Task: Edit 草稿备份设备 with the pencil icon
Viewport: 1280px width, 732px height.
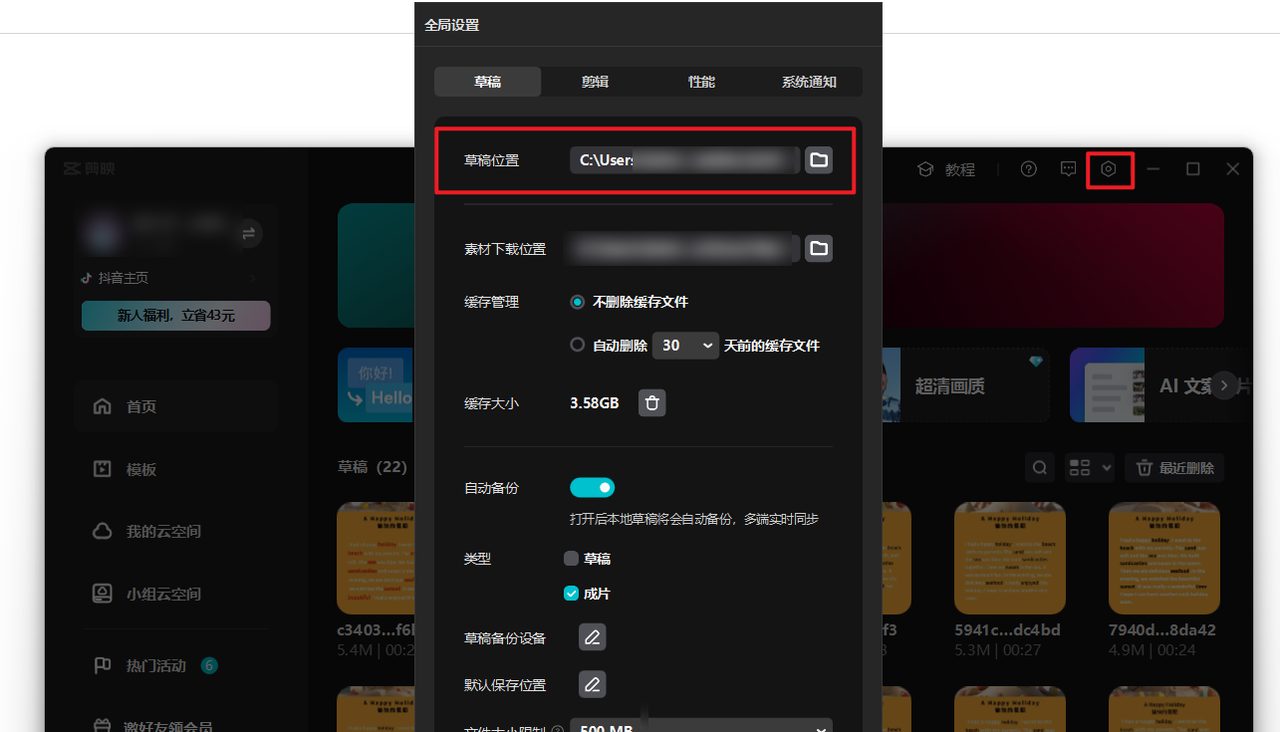Action: pyautogui.click(x=592, y=636)
